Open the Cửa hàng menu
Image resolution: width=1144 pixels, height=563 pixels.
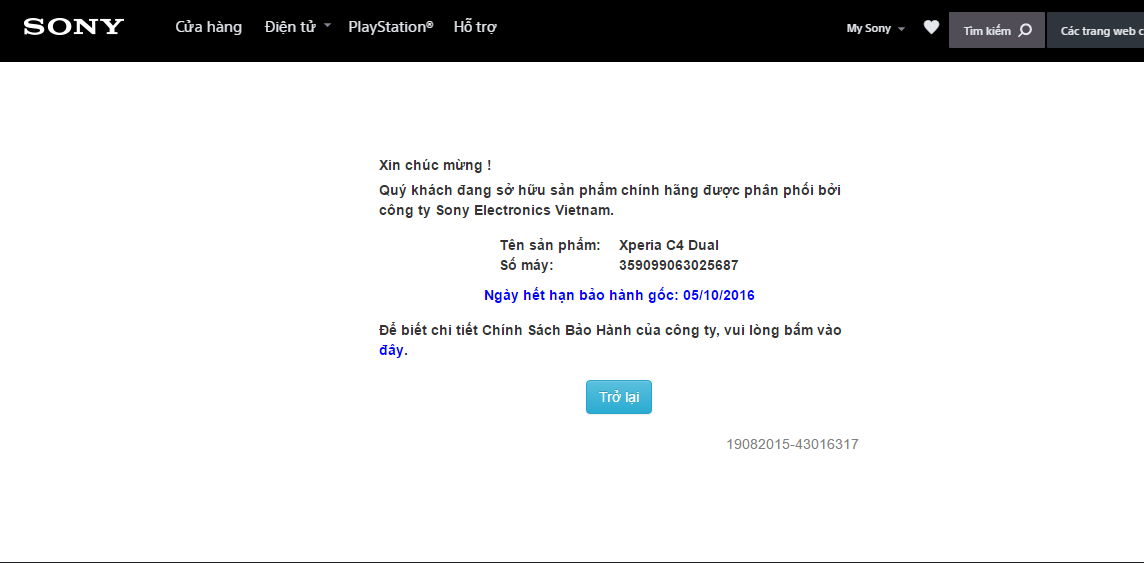(x=209, y=27)
